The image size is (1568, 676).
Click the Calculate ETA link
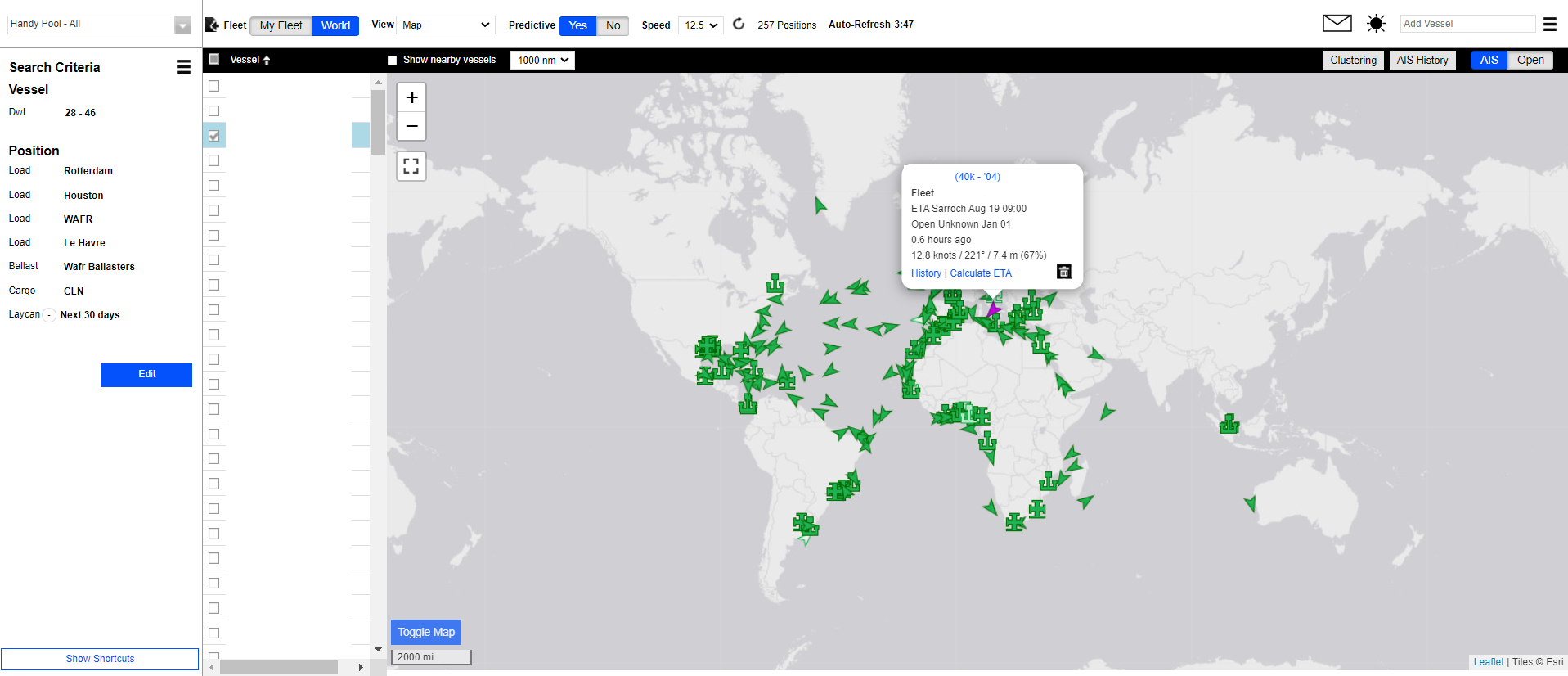(x=980, y=273)
